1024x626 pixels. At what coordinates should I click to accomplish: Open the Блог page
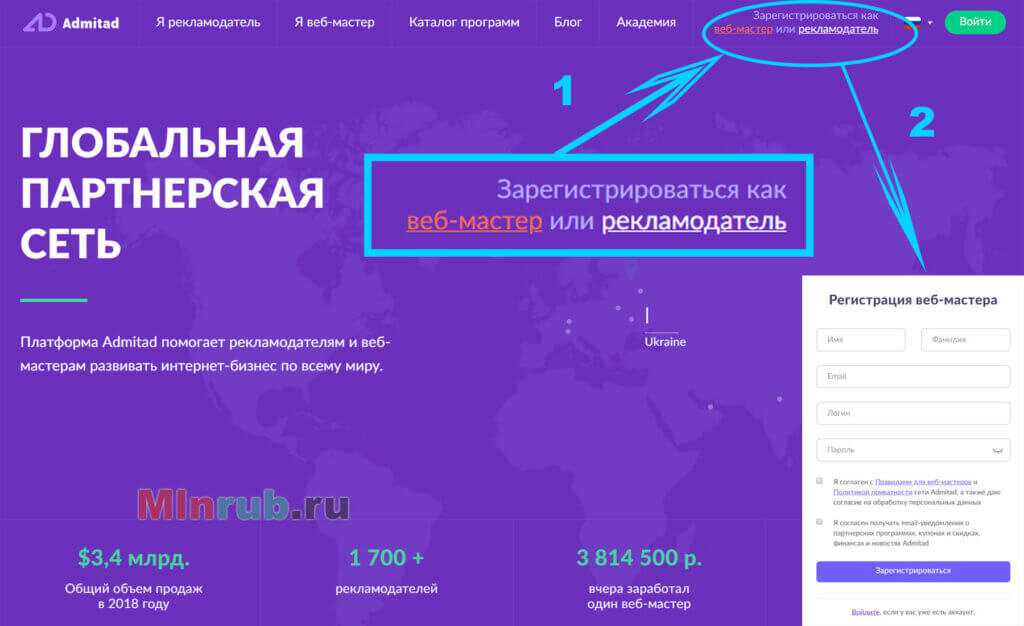(568, 22)
